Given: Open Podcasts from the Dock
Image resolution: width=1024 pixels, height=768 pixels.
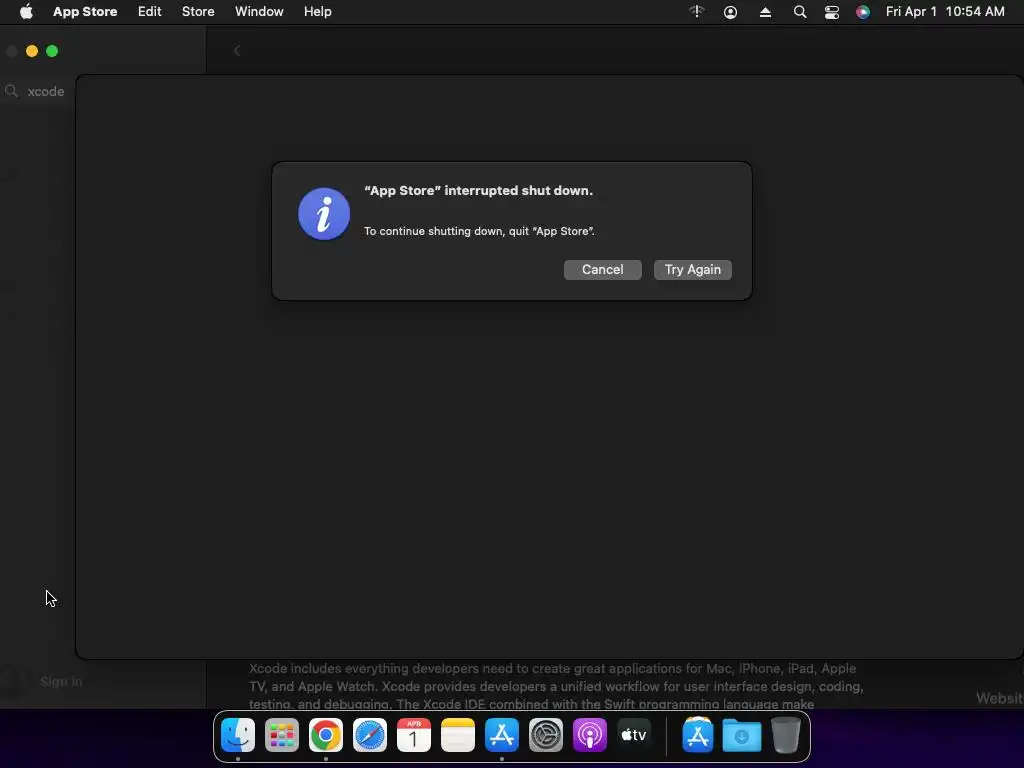Looking at the screenshot, I should 590,735.
